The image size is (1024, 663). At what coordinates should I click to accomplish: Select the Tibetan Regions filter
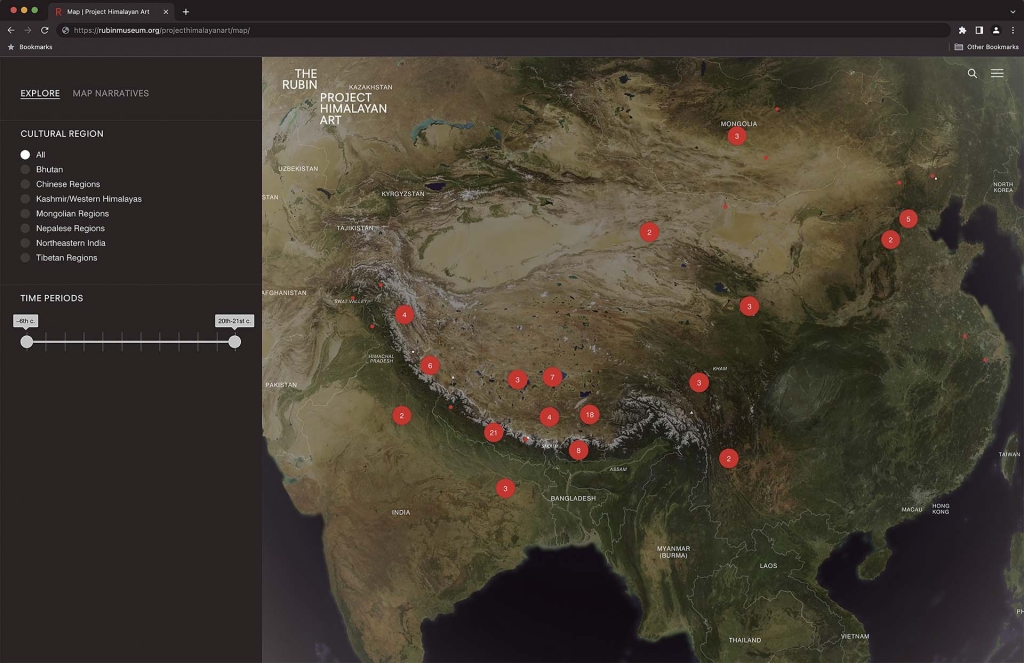[x=26, y=258]
